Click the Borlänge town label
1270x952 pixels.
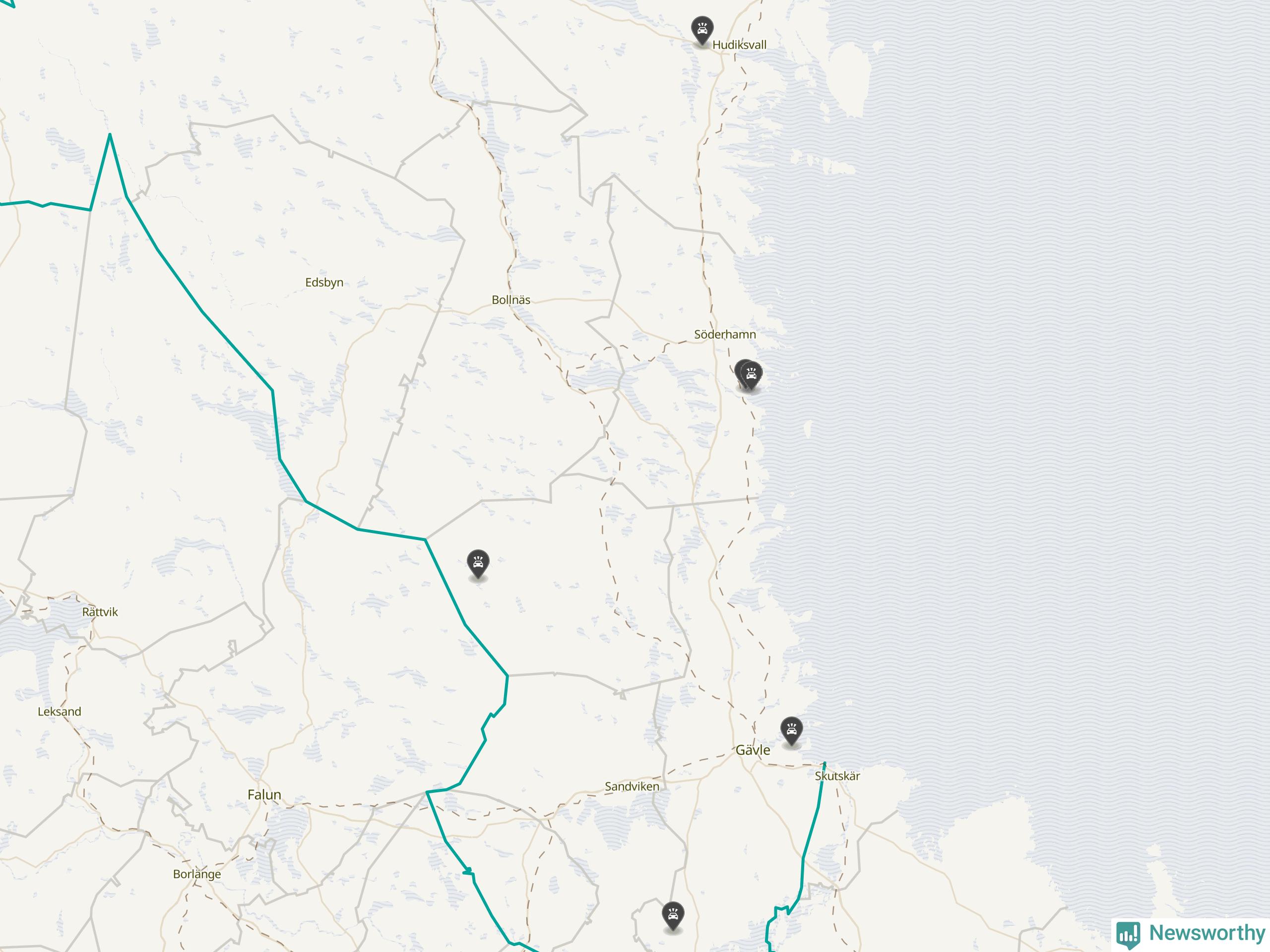(x=197, y=874)
